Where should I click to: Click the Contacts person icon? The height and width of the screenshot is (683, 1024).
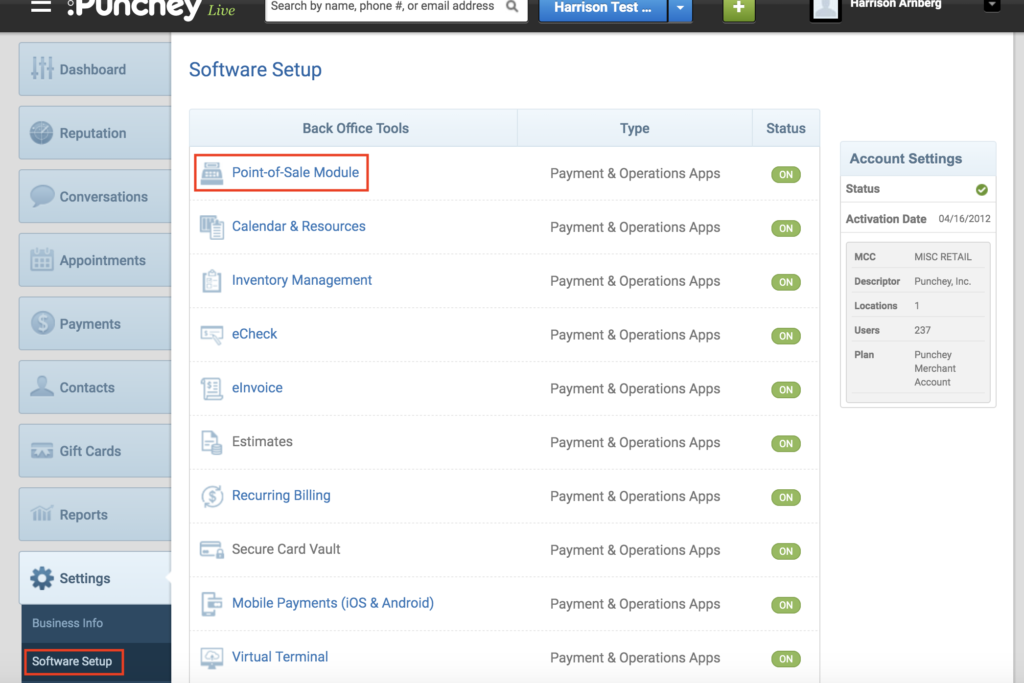click(42, 386)
